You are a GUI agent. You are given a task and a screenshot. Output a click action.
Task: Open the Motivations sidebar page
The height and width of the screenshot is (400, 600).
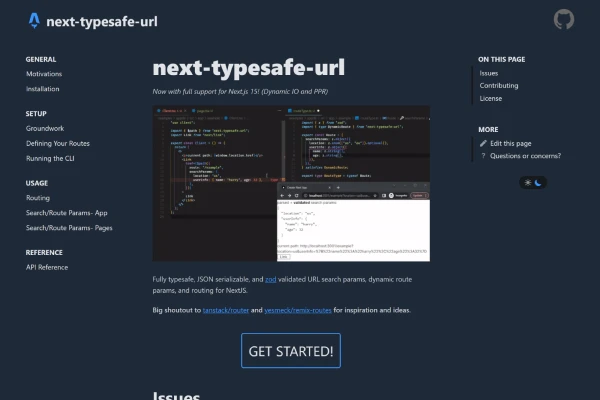point(44,74)
